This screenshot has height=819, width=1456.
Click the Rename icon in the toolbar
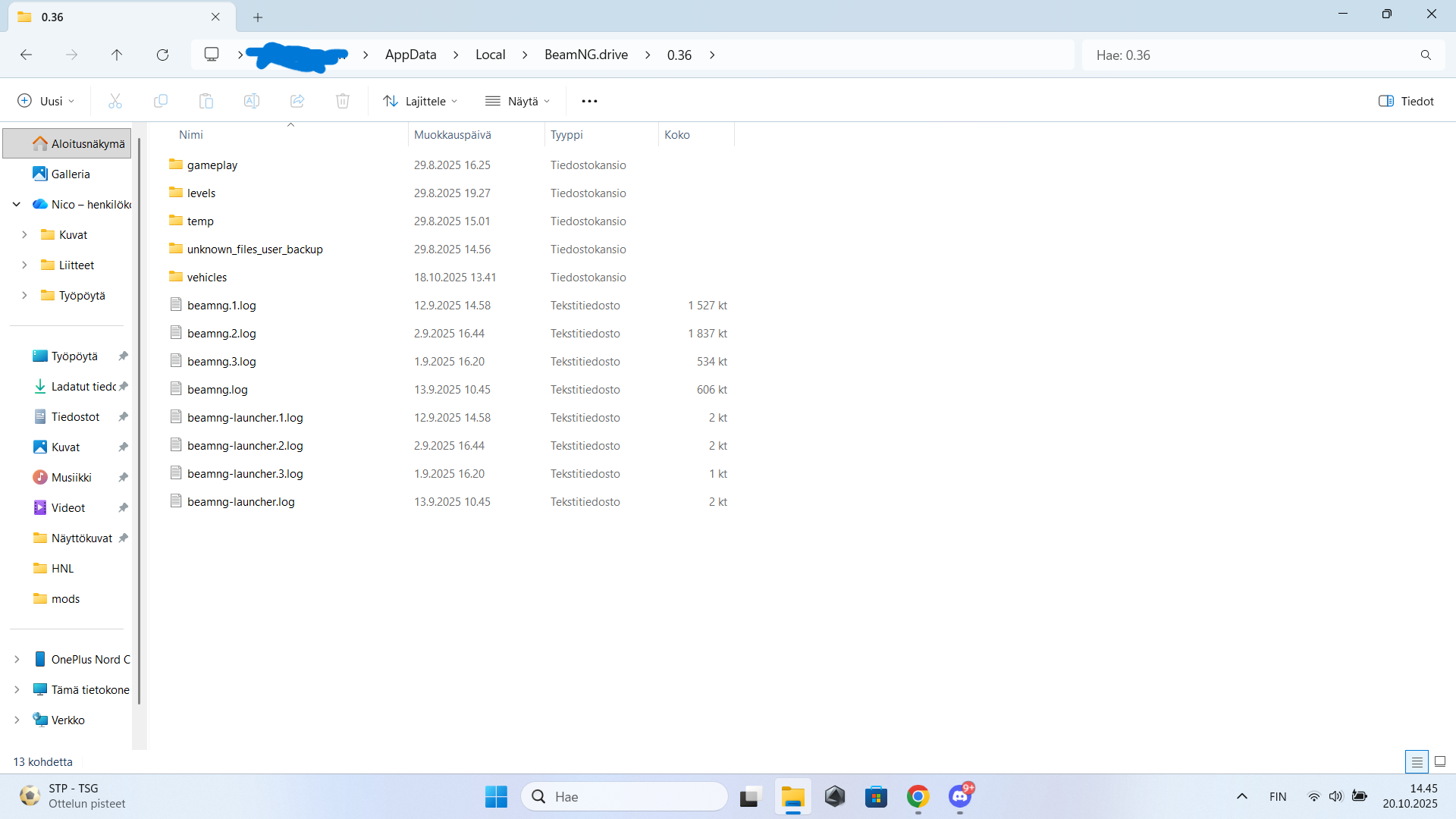252,101
